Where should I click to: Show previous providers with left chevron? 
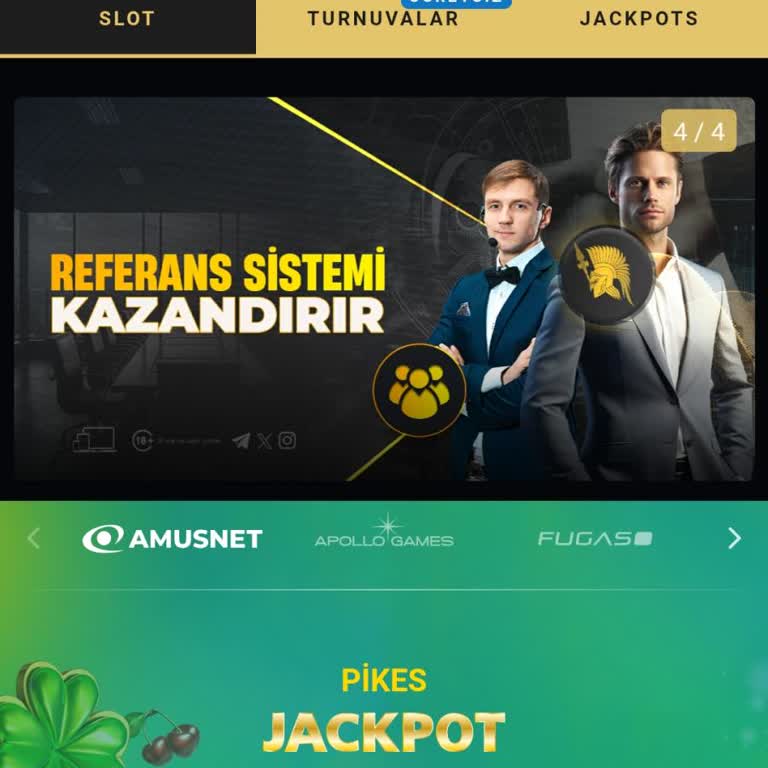33,538
